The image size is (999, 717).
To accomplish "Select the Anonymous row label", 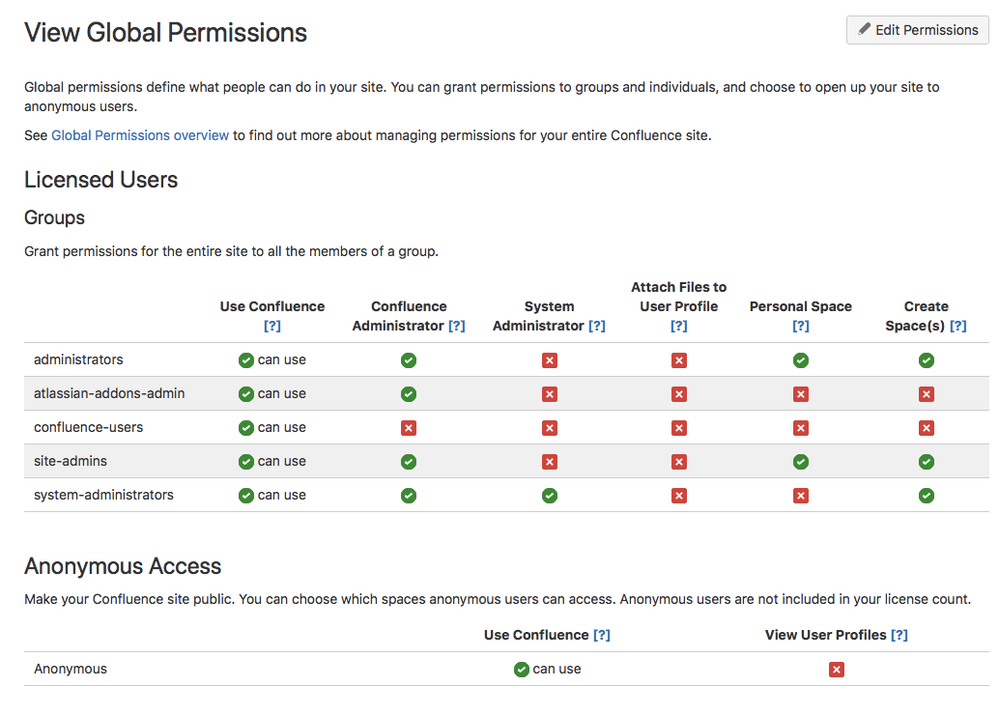I will (x=70, y=669).
